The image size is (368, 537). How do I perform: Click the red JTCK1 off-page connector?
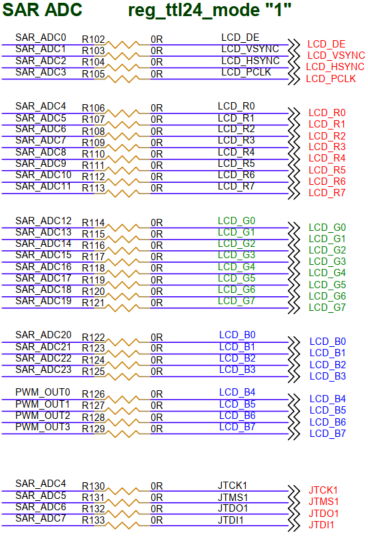294,491
